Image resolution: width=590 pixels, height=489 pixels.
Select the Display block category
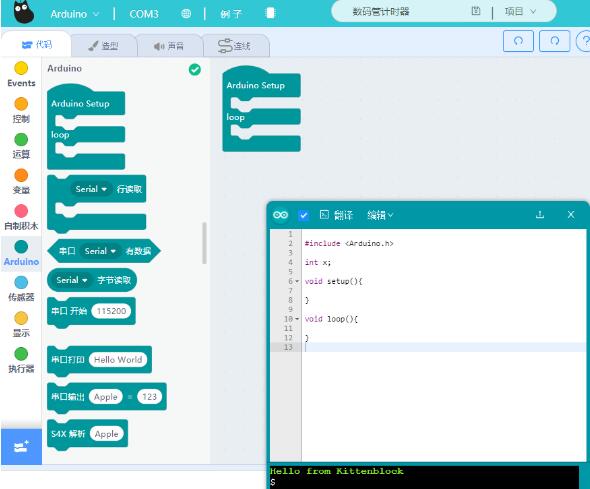point(21,325)
